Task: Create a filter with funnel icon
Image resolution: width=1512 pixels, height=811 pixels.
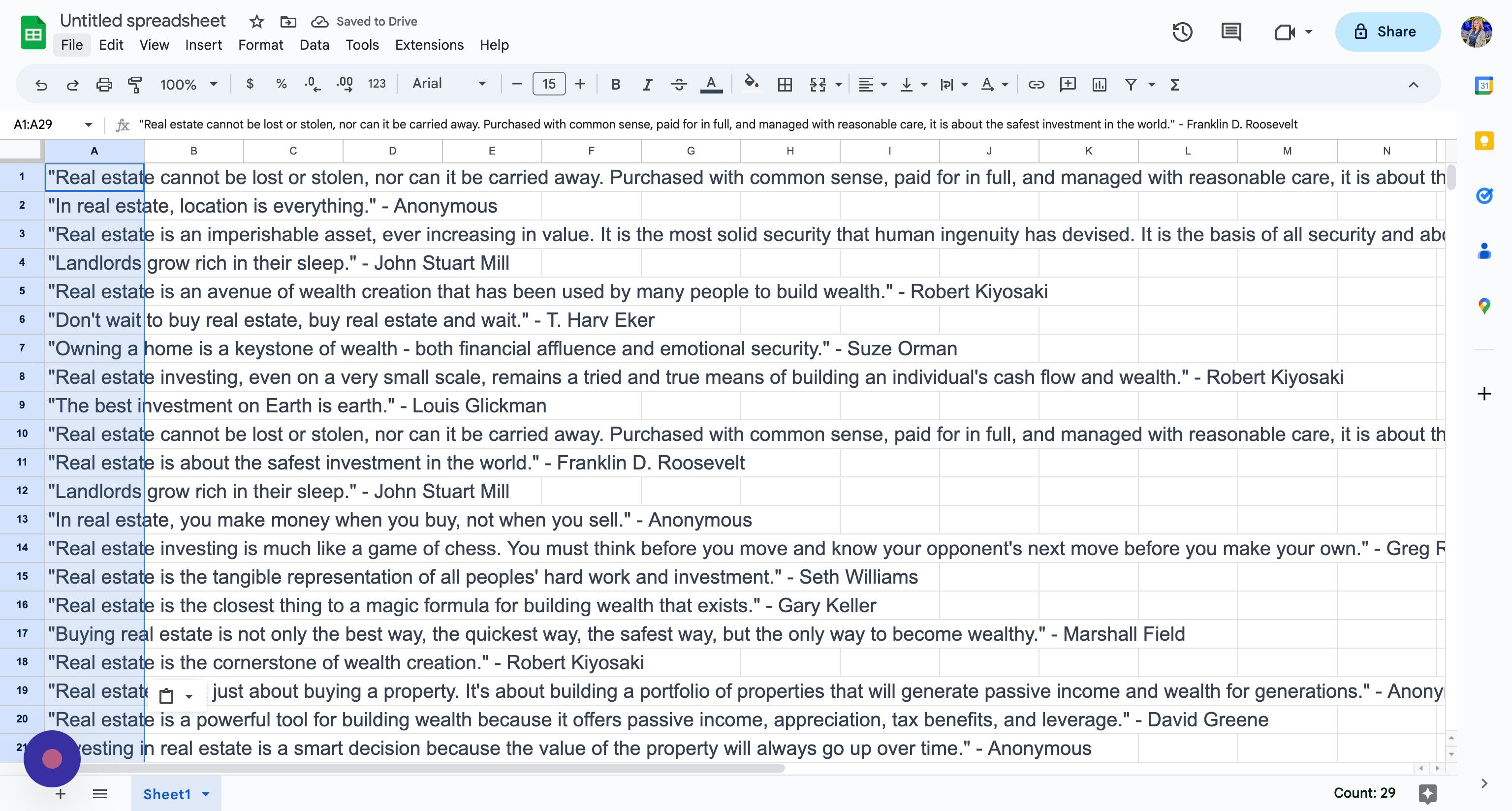Action: 1131,85
